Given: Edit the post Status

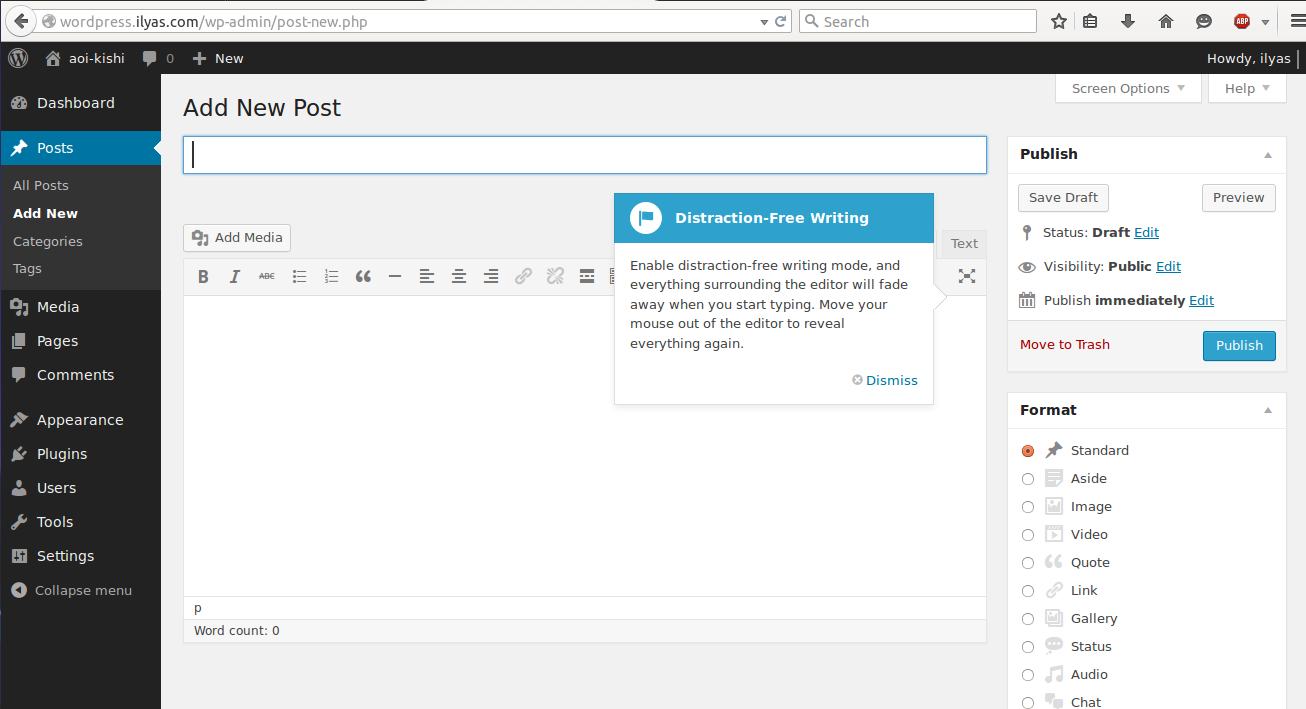Looking at the screenshot, I should pyautogui.click(x=1146, y=232).
